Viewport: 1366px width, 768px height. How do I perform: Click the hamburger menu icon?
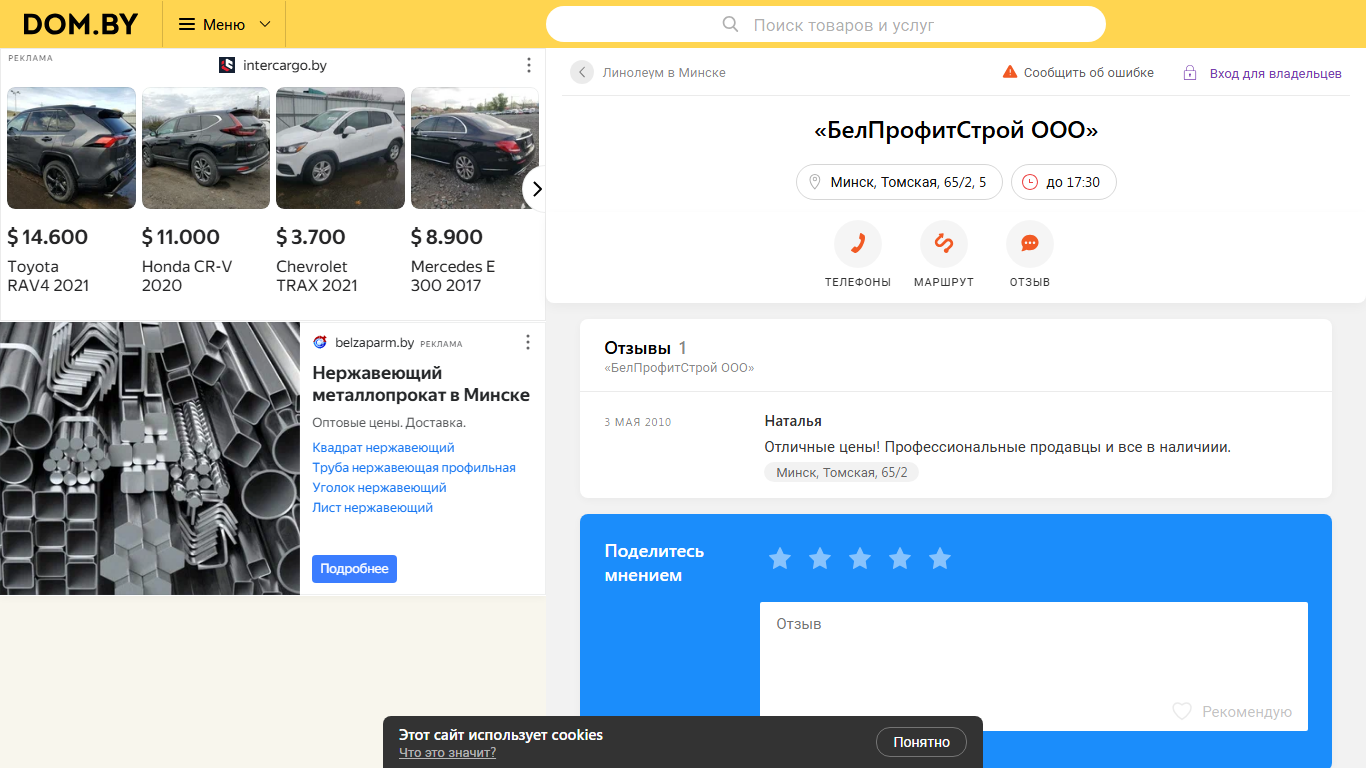187,24
